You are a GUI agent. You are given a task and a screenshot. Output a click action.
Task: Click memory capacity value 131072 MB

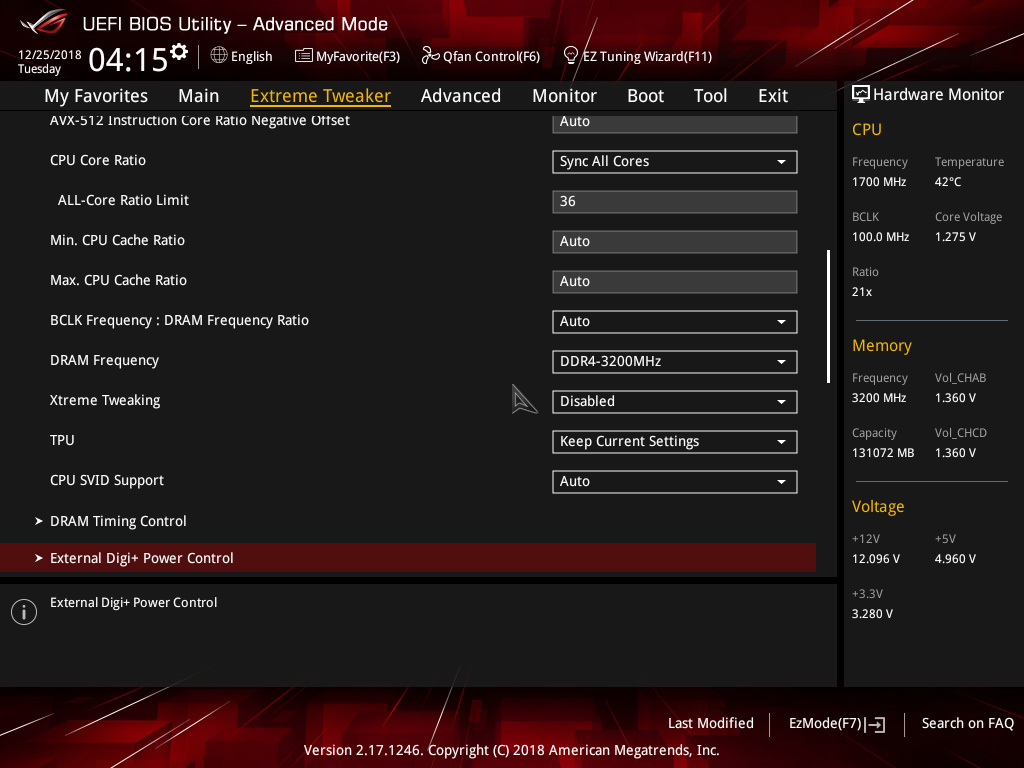point(883,453)
